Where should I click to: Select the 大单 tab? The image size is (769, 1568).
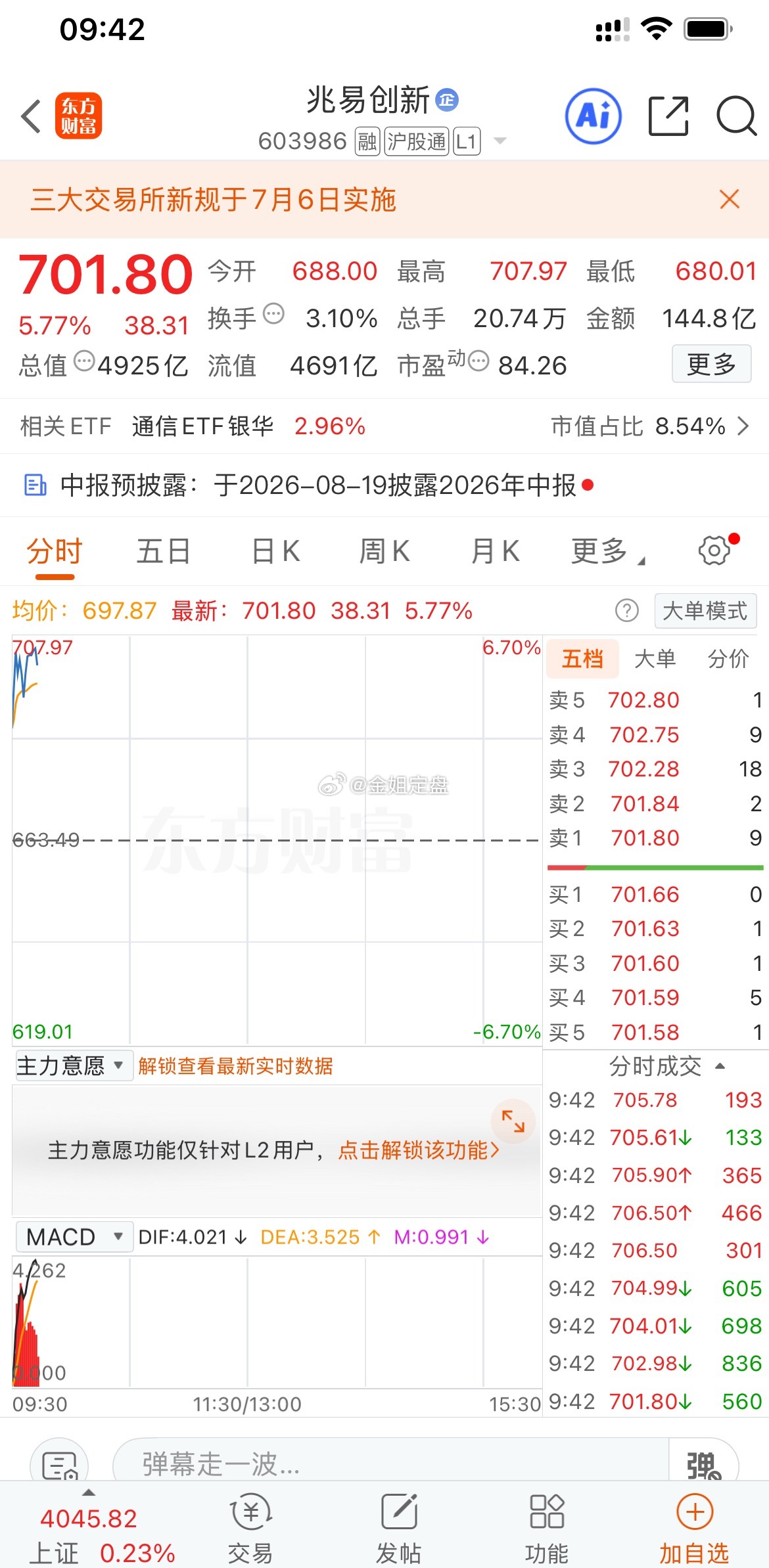click(x=655, y=658)
